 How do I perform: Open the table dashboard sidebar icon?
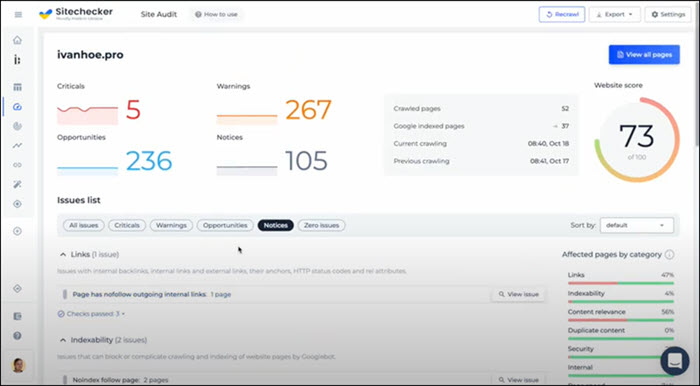tap(17, 87)
